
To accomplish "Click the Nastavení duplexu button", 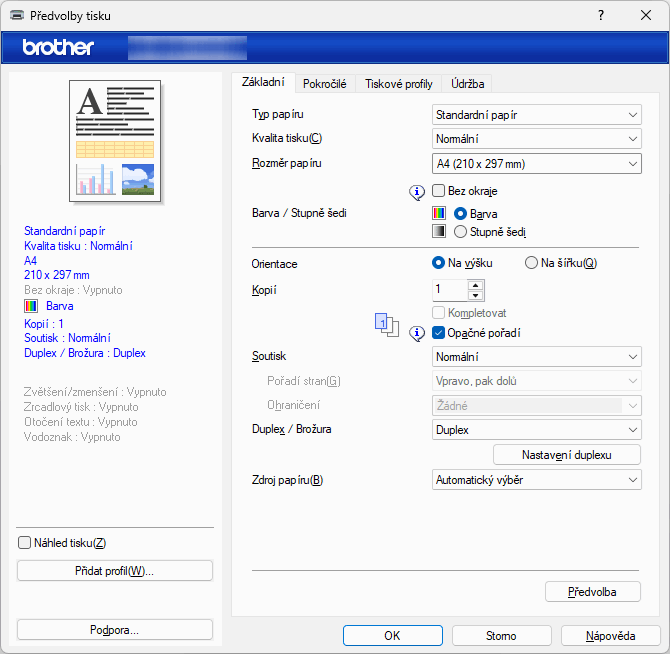I will click(x=567, y=455).
